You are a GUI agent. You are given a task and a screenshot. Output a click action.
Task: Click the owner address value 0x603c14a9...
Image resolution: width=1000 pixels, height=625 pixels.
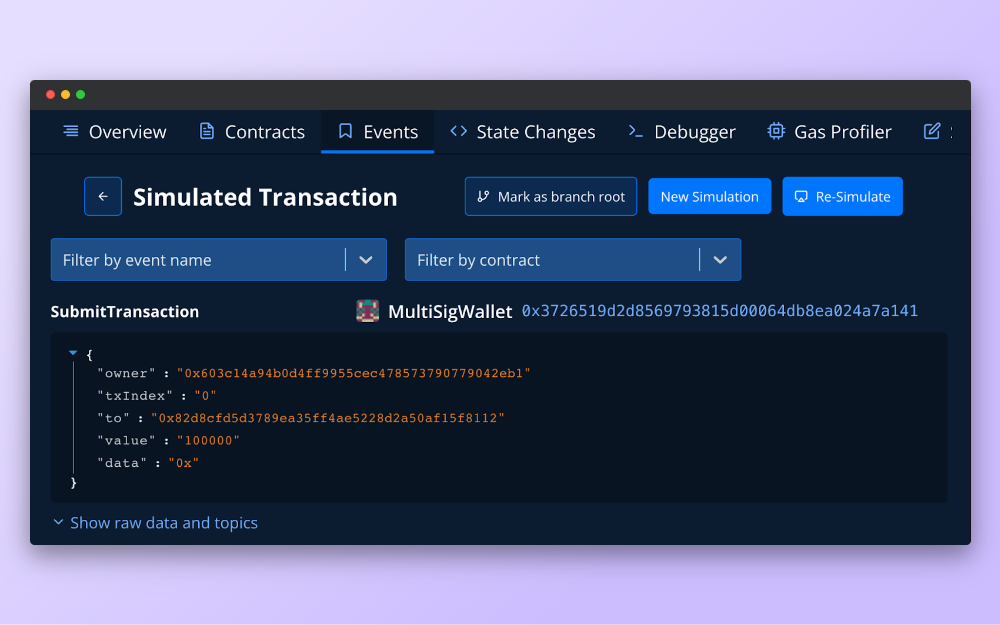[354, 373]
